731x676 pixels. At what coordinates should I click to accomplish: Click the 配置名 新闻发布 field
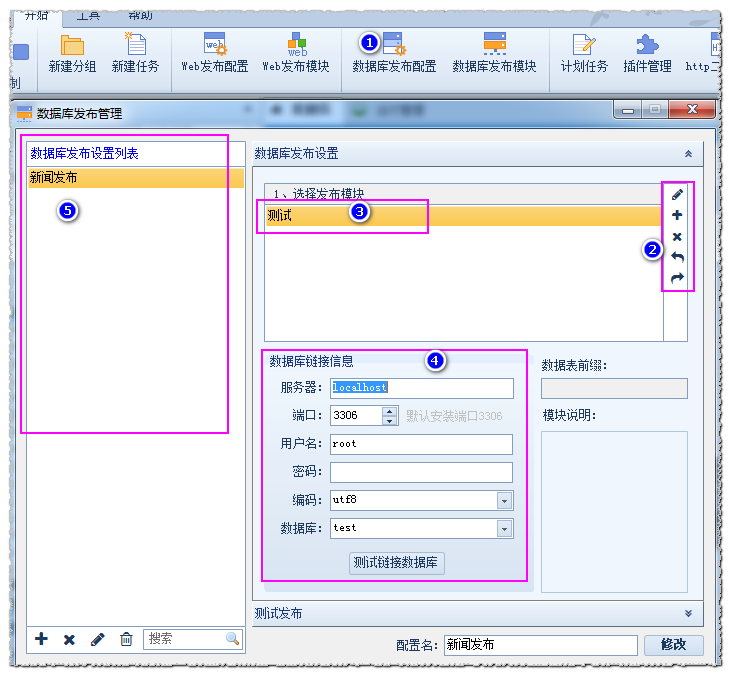(540, 645)
